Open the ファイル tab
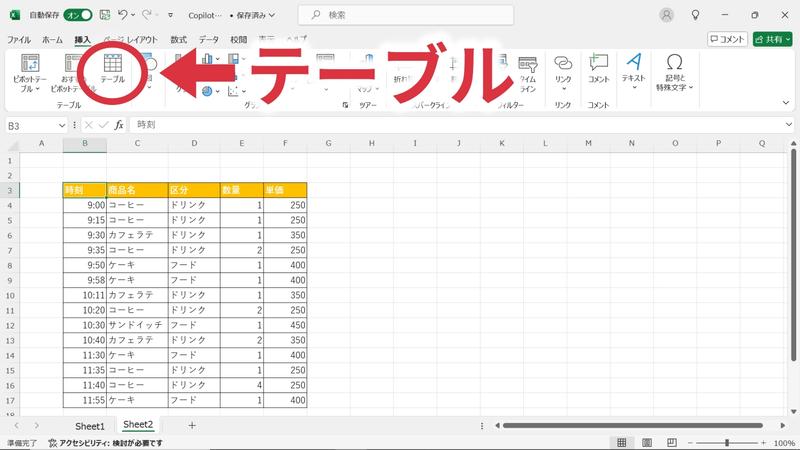The width and height of the screenshot is (800, 450). pyautogui.click(x=19, y=39)
